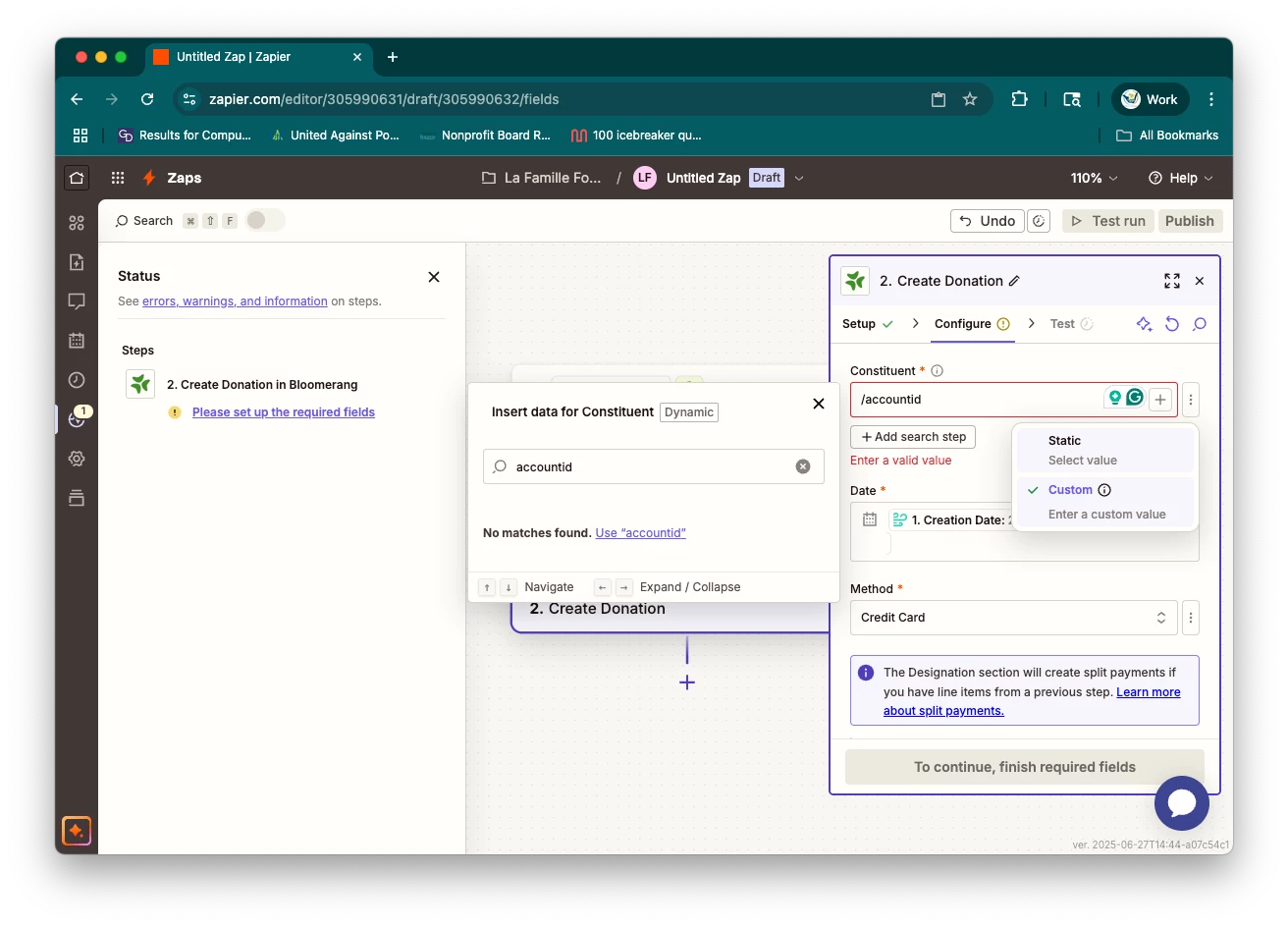The image size is (1288, 927).
Task: Switch to the Configure tab
Action: pyautogui.click(x=972, y=324)
